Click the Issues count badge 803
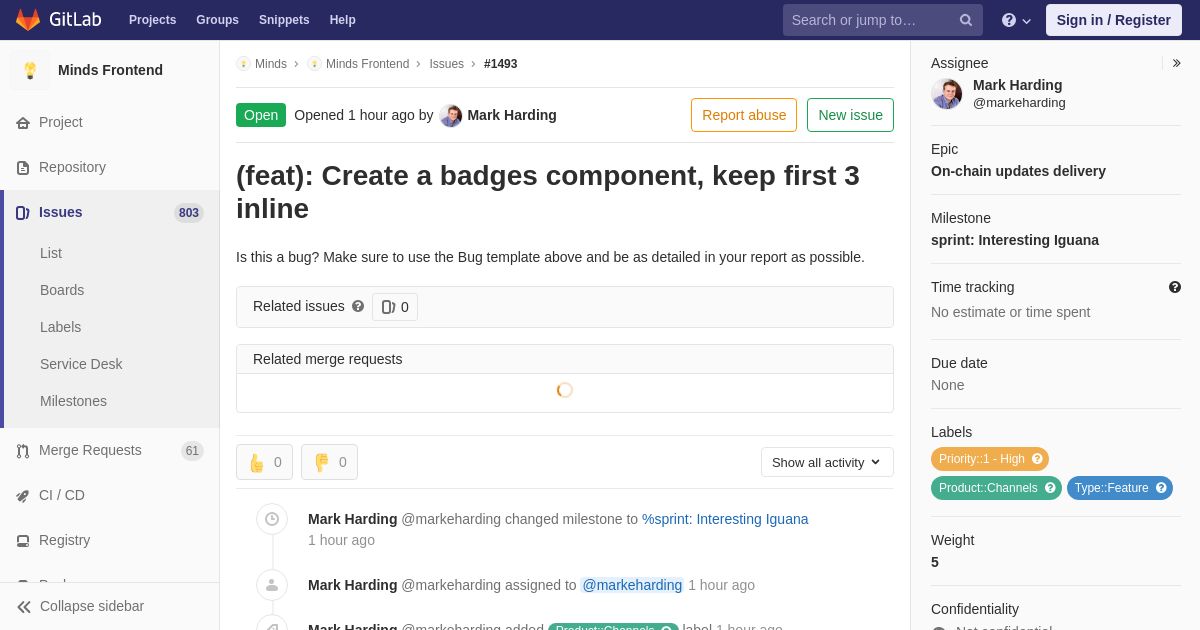Screen dimensions: 1200x630 click(189, 213)
